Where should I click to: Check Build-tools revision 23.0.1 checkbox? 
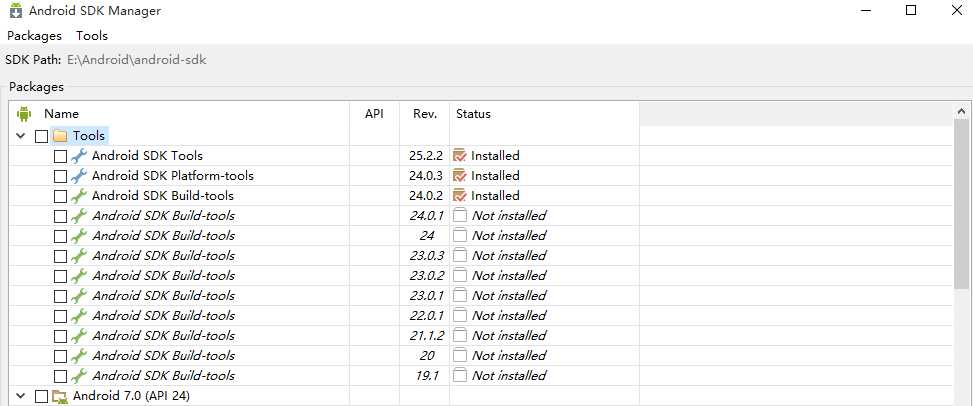pyautogui.click(x=60, y=296)
